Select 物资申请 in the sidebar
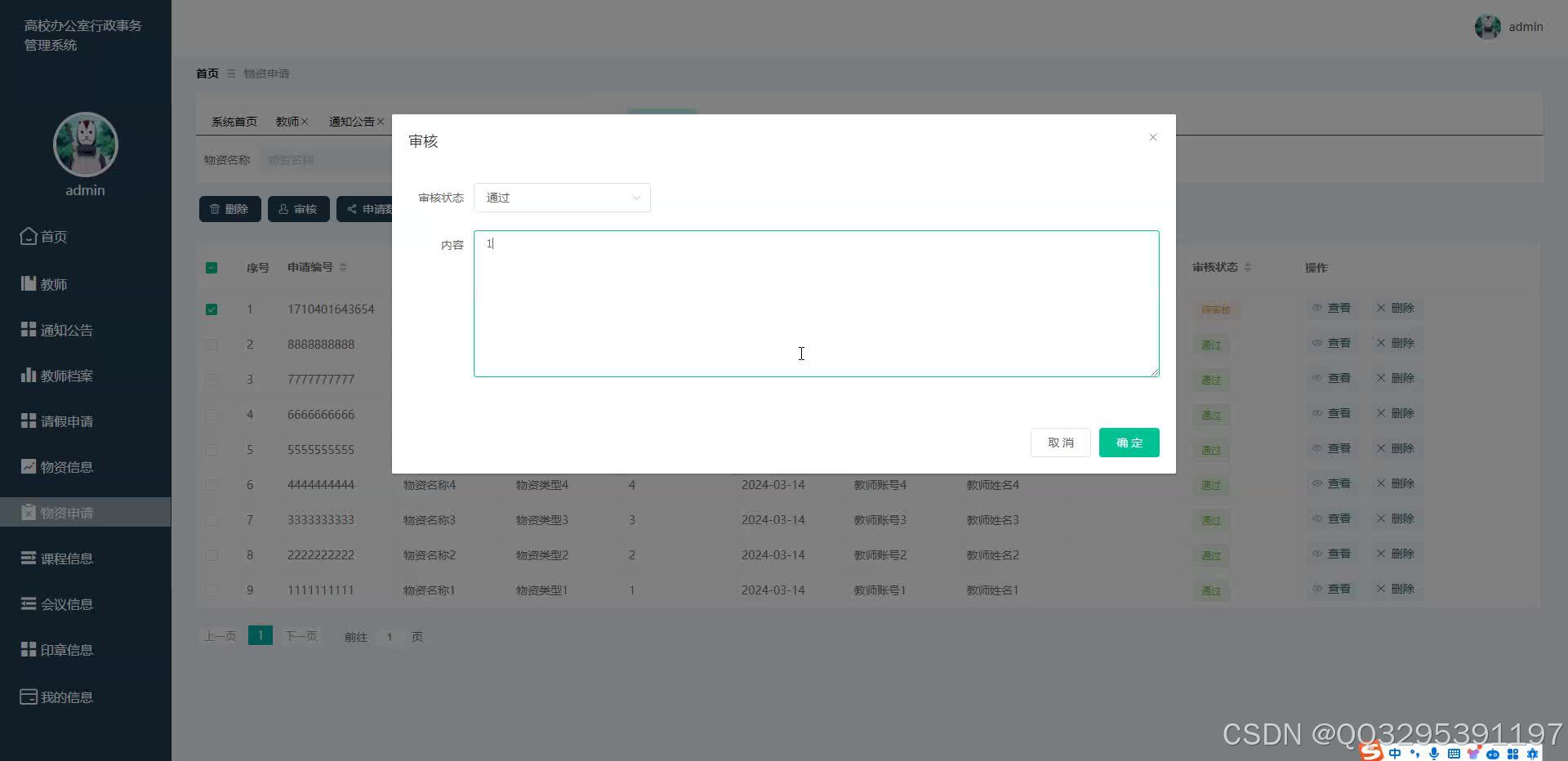 click(x=86, y=513)
